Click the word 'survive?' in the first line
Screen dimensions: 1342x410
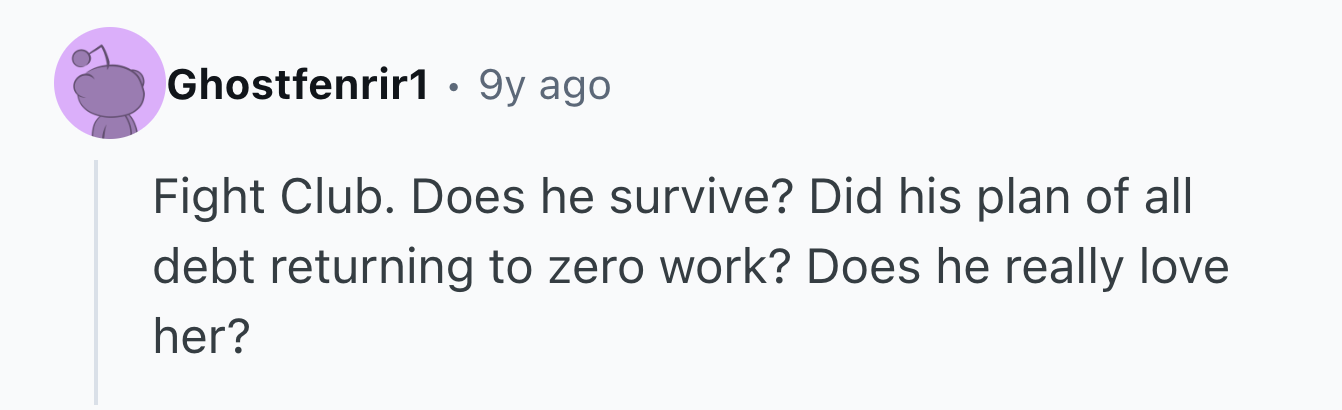tap(703, 198)
